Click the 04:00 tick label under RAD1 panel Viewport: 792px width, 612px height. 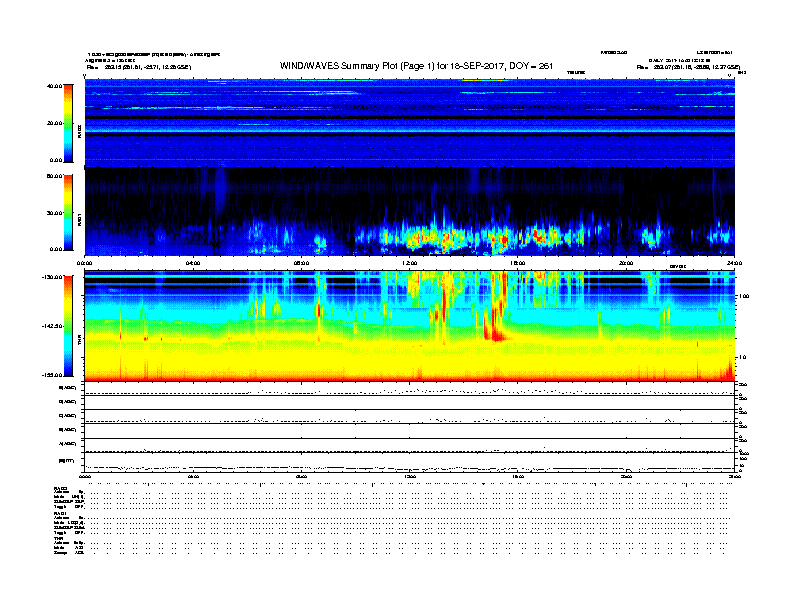tap(193, 263)
